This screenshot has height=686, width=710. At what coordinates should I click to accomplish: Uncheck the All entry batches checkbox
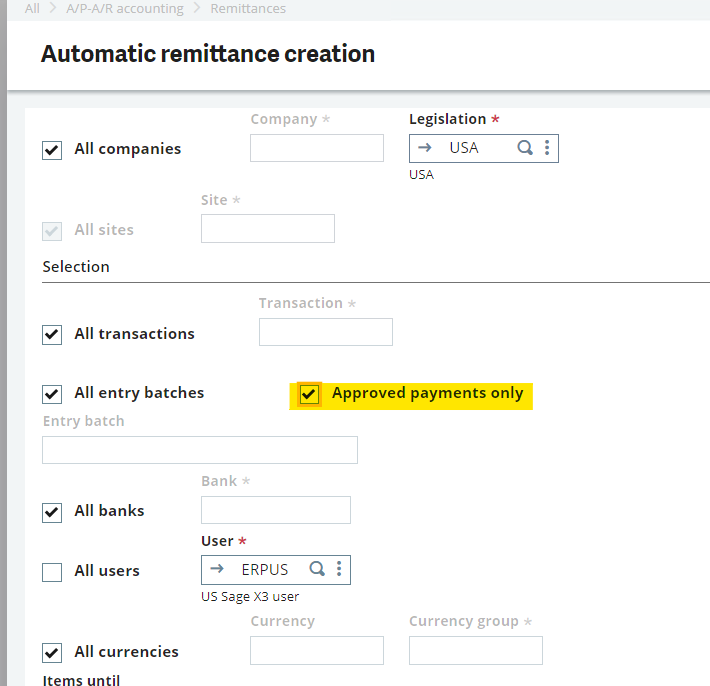coord(52,394)
